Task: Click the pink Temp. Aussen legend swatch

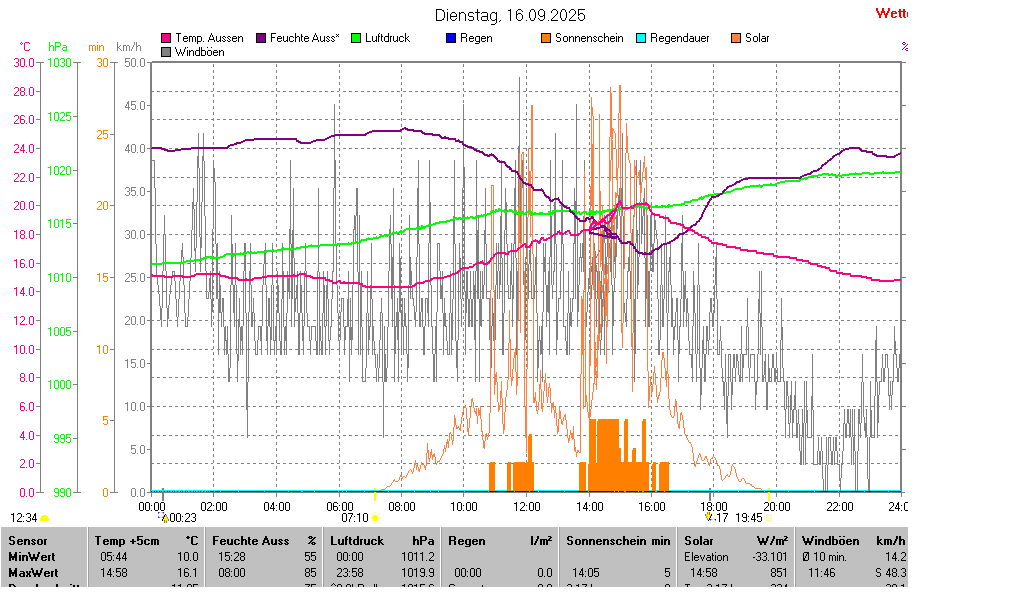Action: (x=166, y=38)
